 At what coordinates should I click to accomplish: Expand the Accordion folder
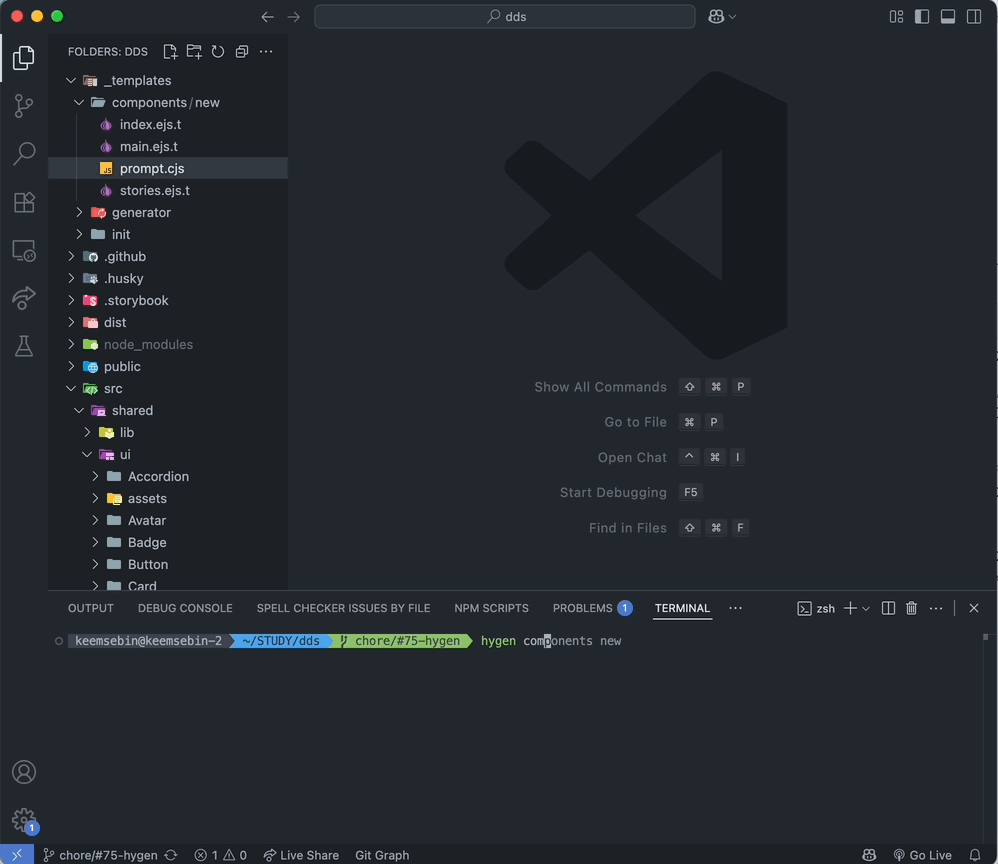click(95, 476)
